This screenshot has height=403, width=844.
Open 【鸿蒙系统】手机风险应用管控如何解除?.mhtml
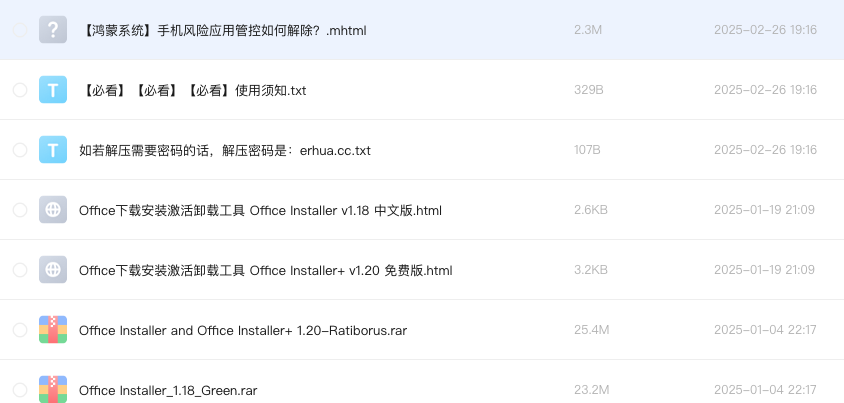click(x=223, y=31)
